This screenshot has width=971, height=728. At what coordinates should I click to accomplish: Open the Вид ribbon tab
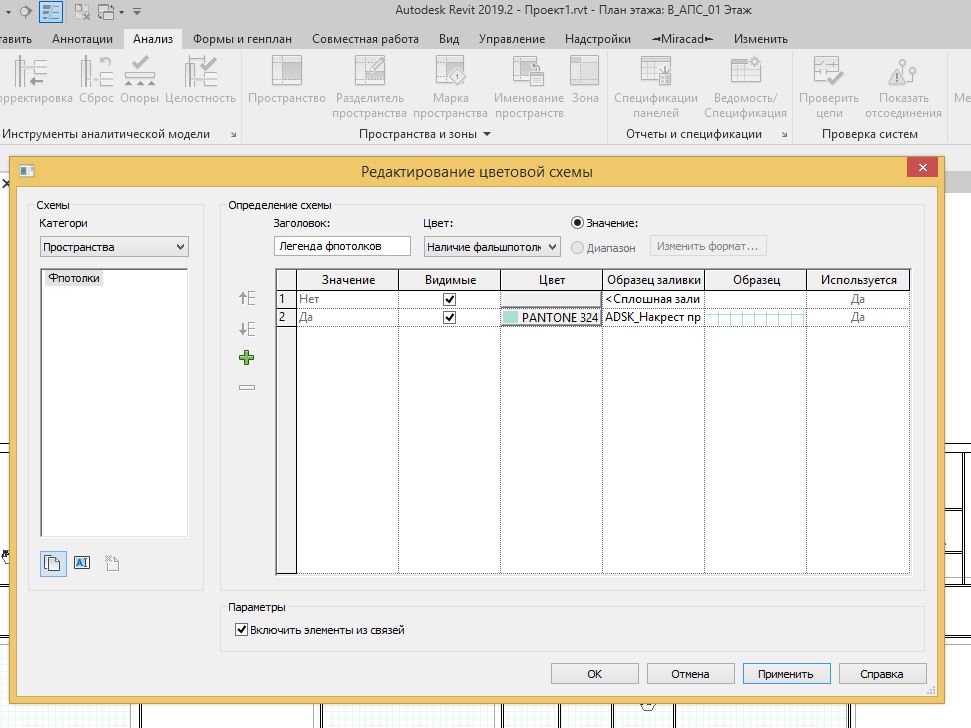[x=449, y=38]
